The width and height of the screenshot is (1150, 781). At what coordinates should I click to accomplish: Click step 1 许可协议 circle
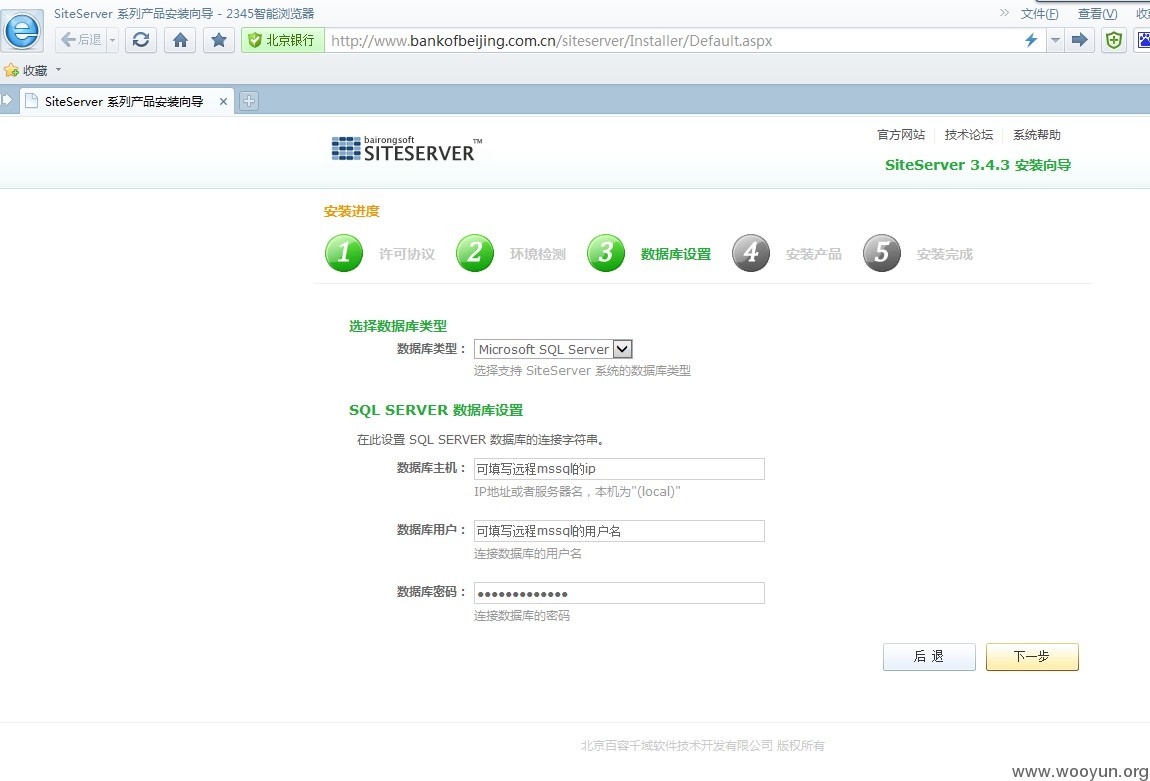pyautogui.click(x=344, y=253)
